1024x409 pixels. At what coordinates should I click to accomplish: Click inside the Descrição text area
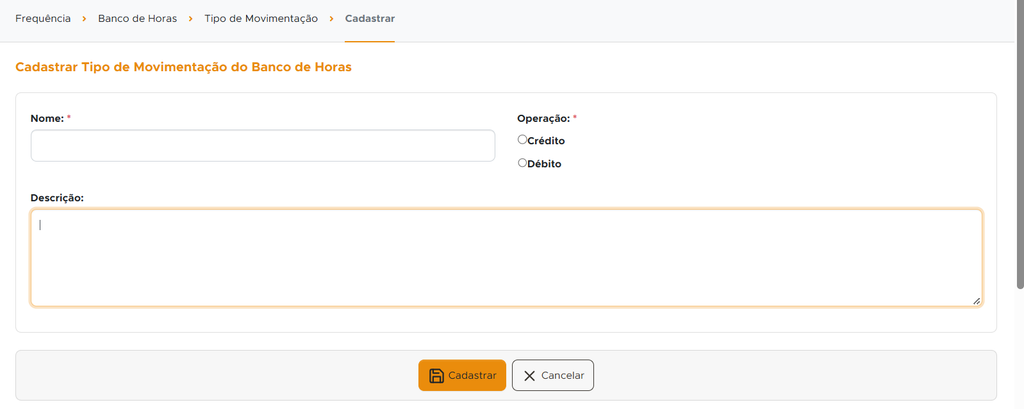[x=506, y=257]
